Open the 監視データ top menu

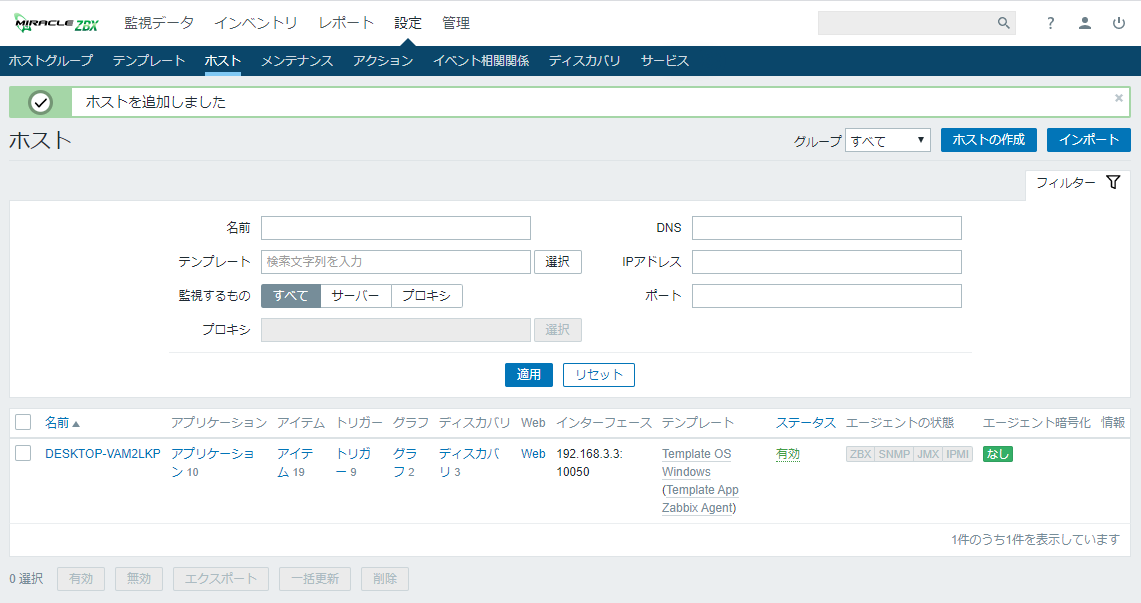point(159,23)
